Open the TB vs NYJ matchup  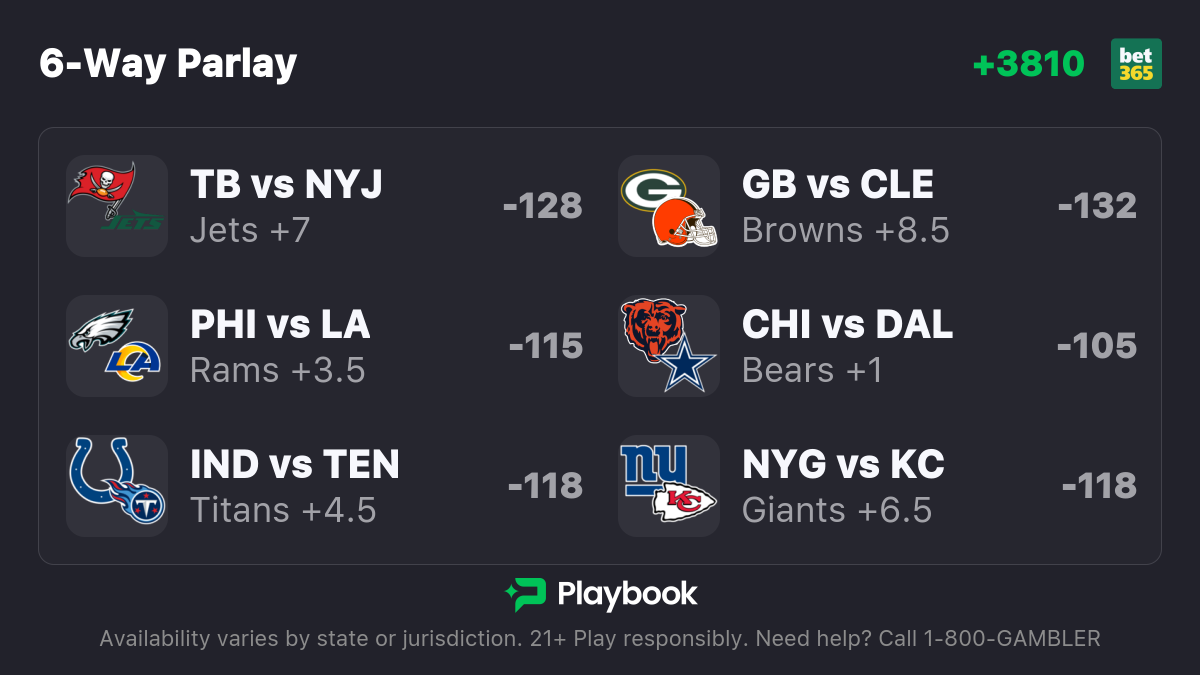pos(286,185)
